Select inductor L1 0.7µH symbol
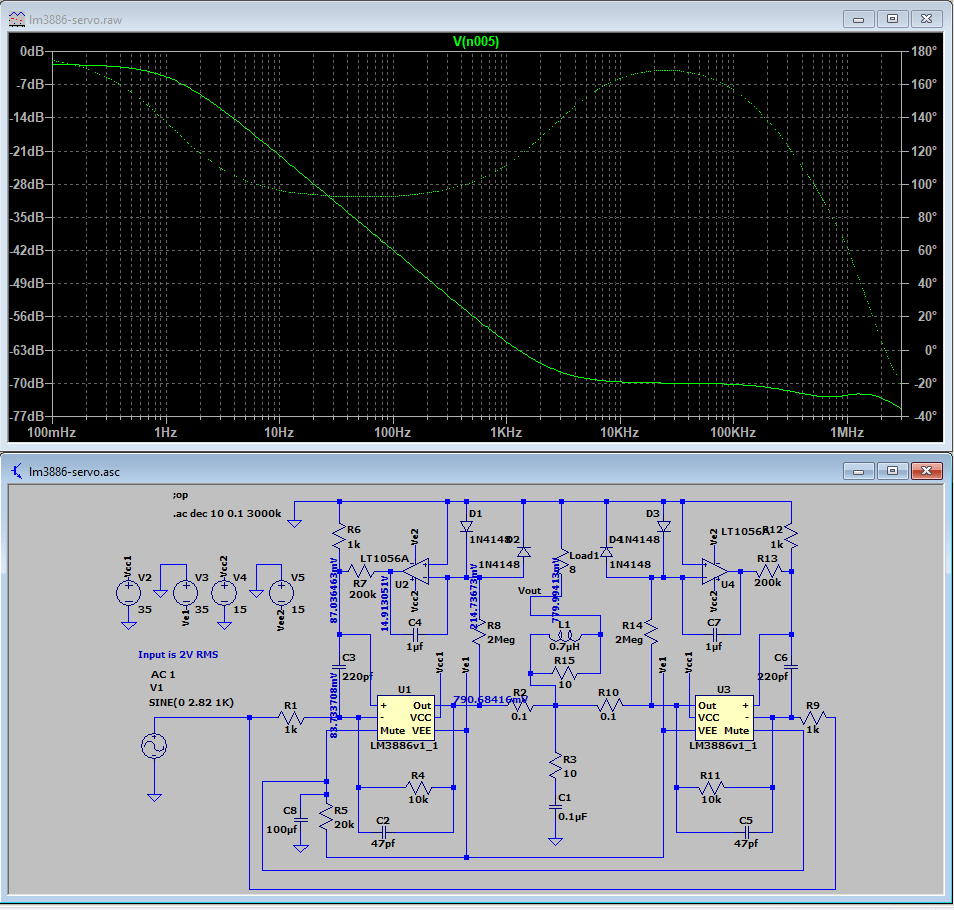 (x=565, y=636)
